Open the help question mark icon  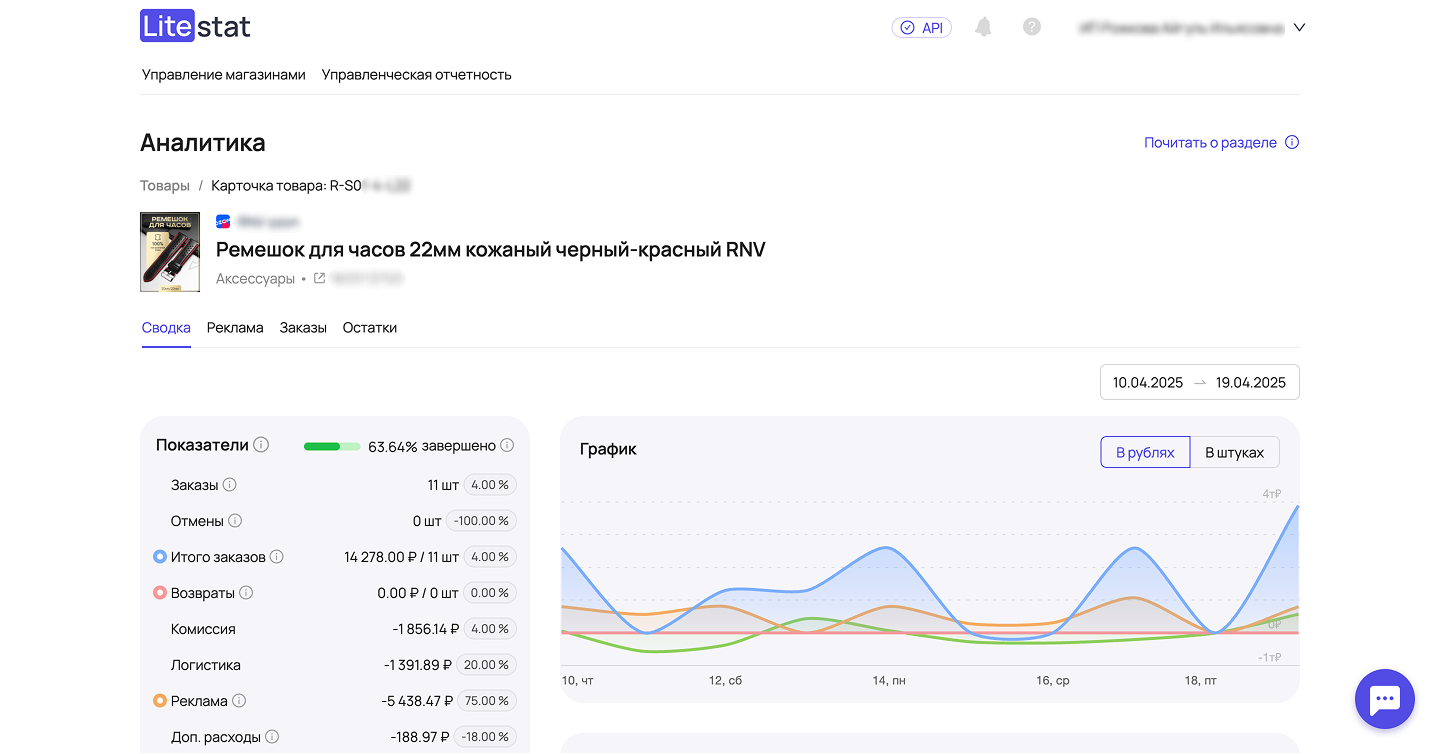[1032, 27]
